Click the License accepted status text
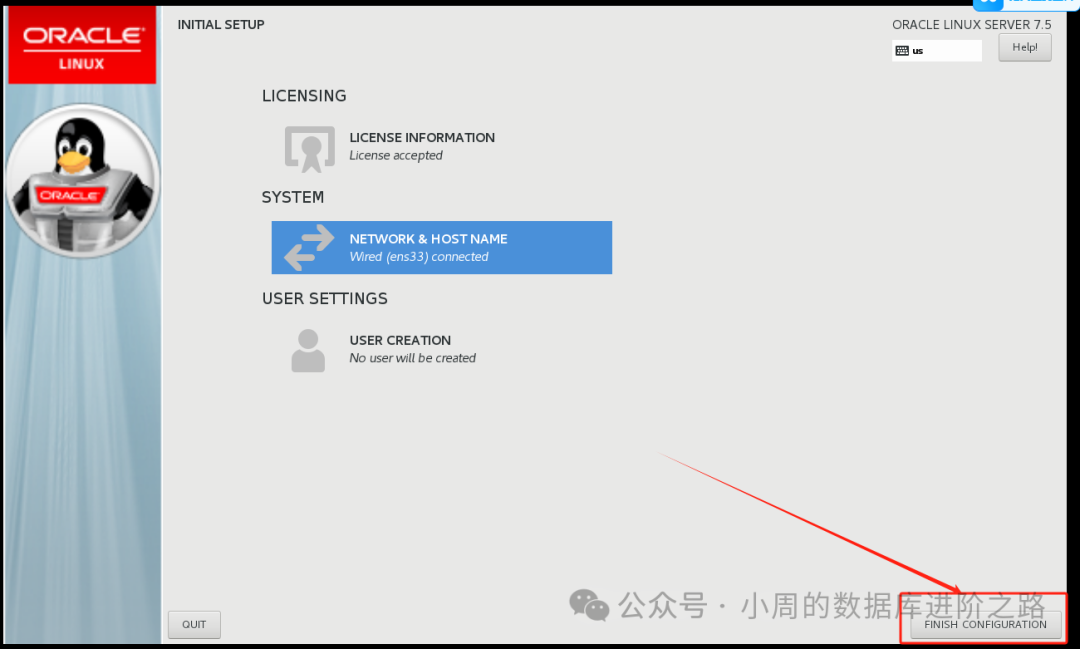This screenshot has width=1080, height=649. point(396,156)
